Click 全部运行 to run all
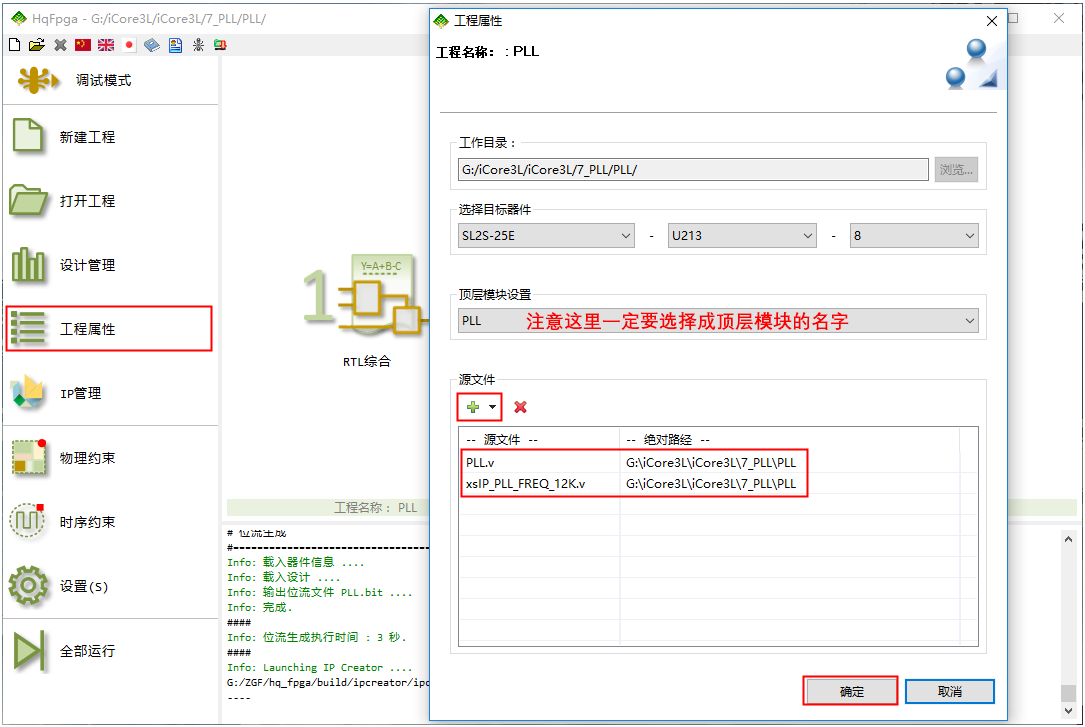The width and height of the screenshot is (1085, 727). [x=88, y=651]
